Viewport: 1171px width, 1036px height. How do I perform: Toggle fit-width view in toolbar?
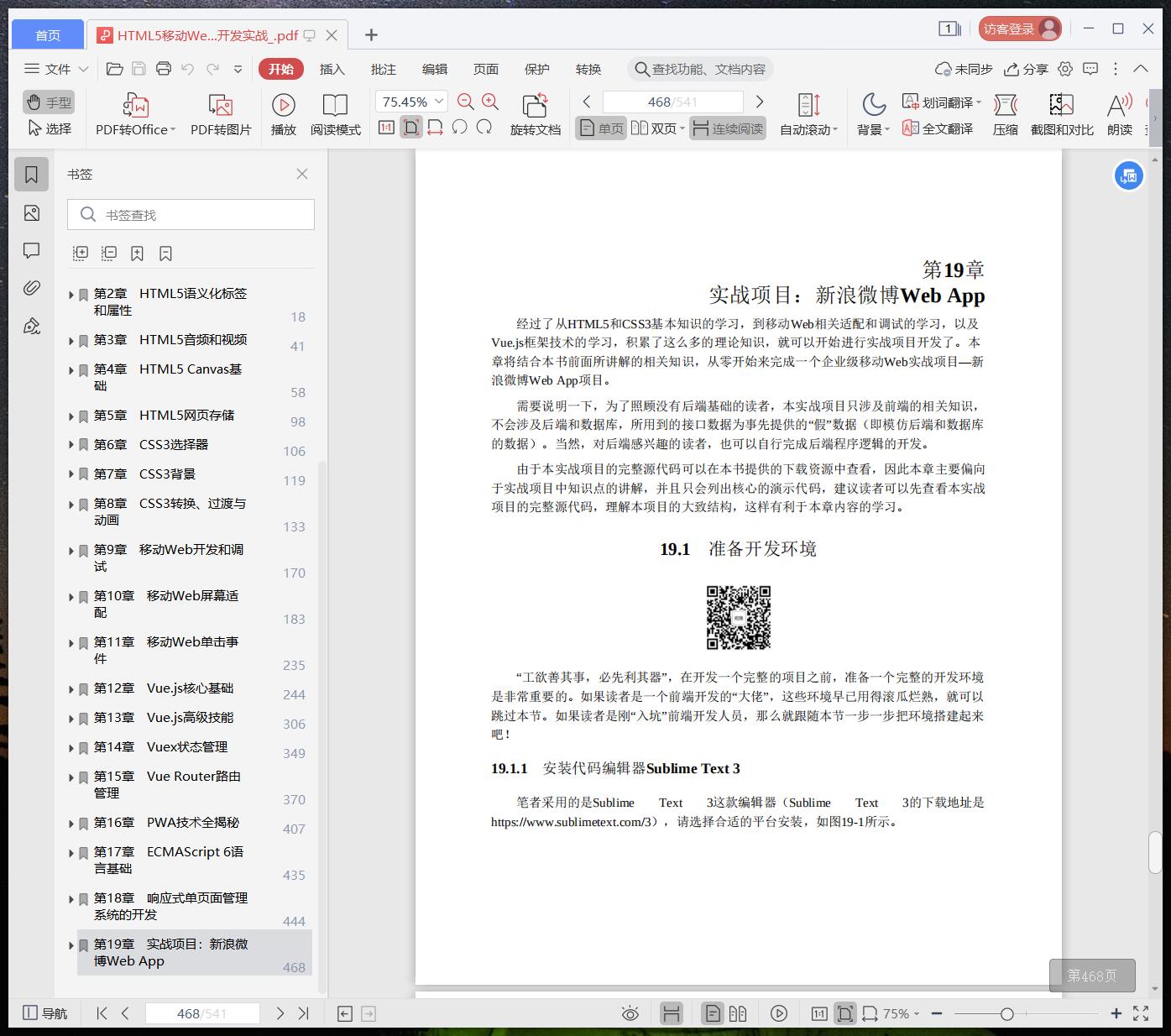(435, 128)
